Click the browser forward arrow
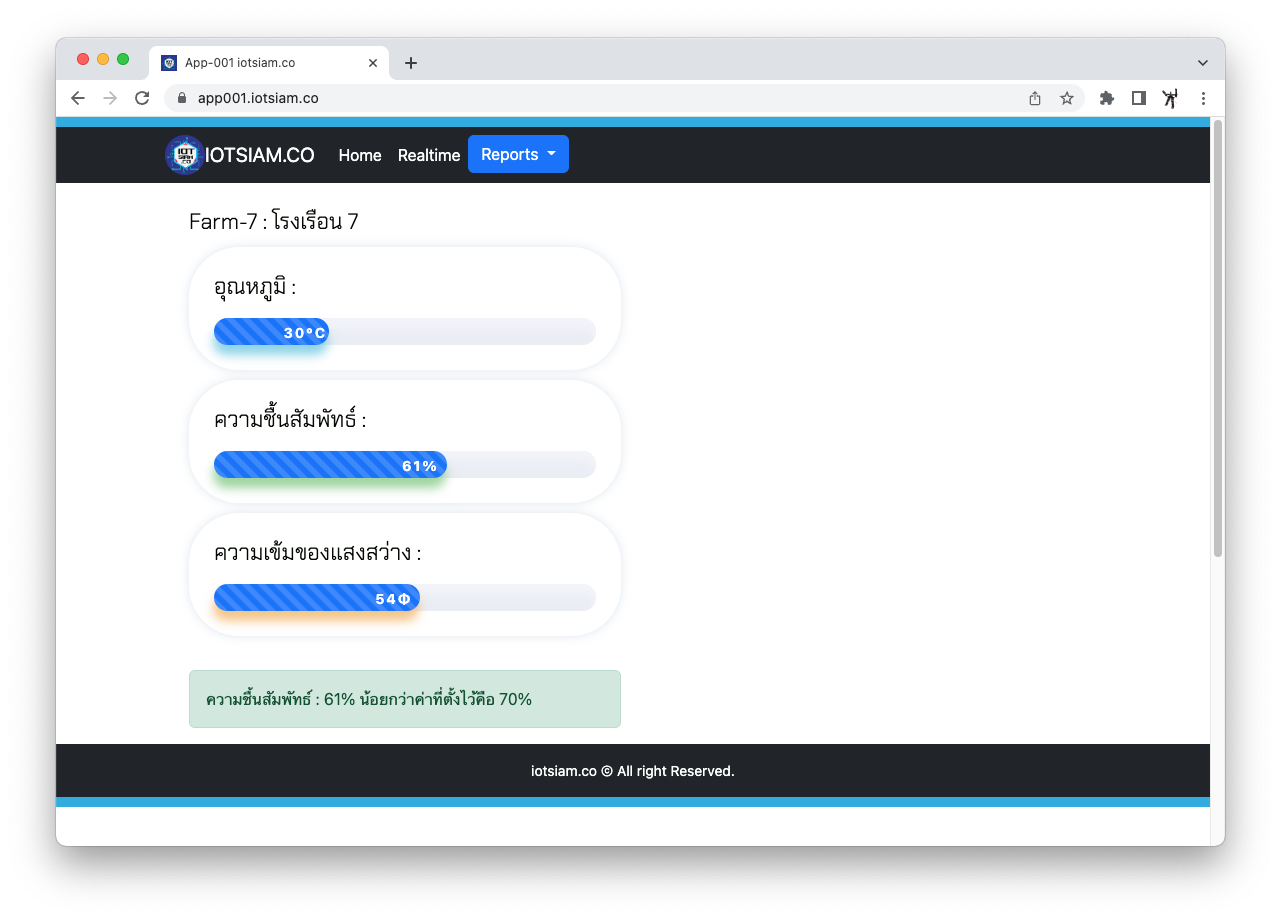1281x920 pixels. point(110,98)
